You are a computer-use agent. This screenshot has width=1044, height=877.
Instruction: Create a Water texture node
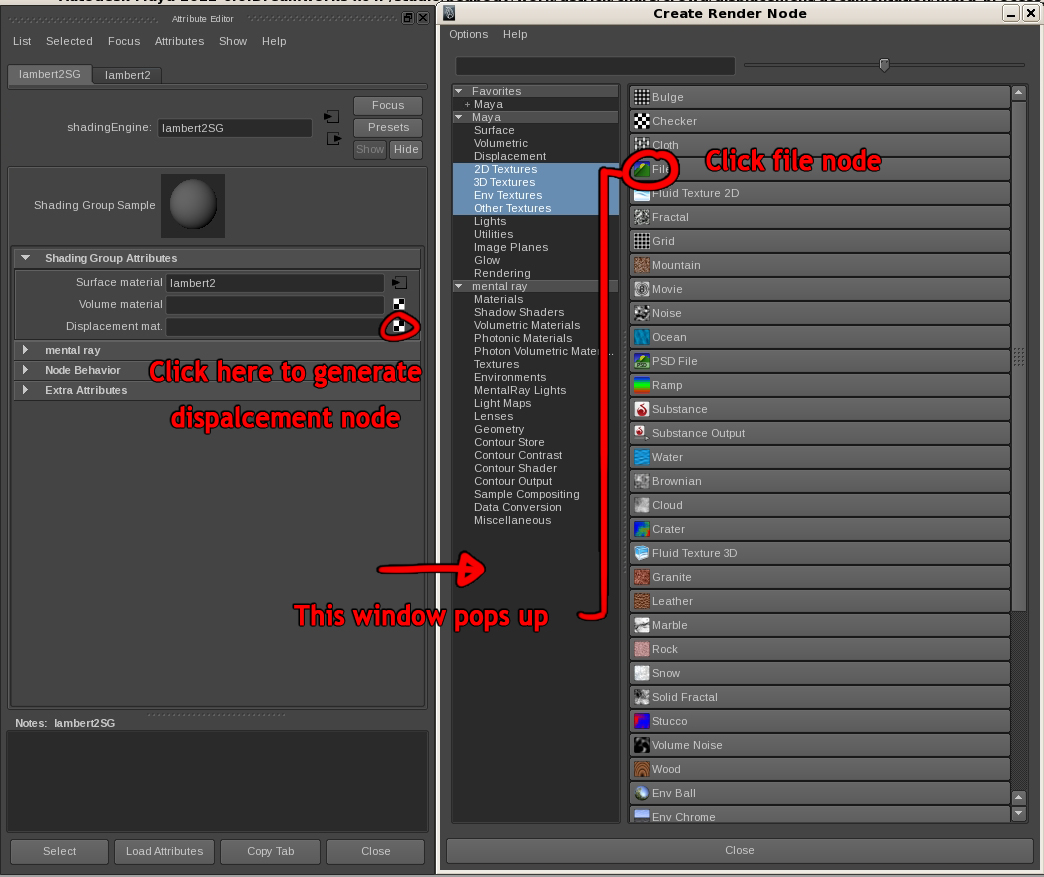pos(820,457)
